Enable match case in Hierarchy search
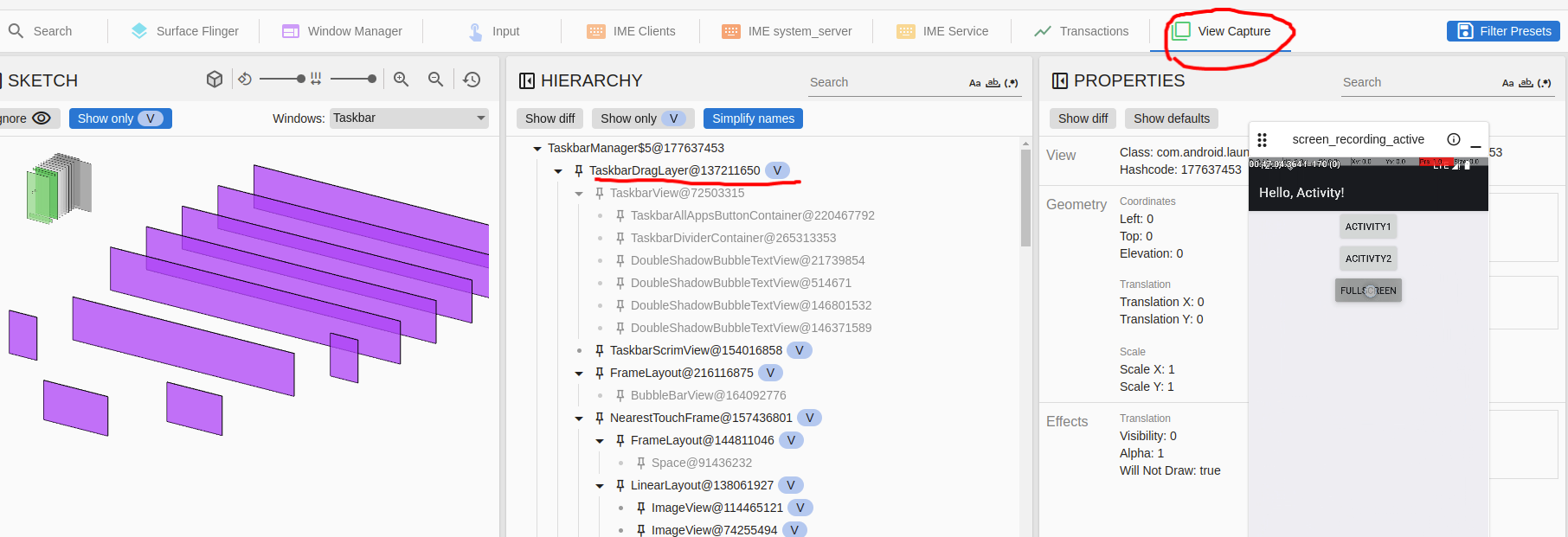Image resolution: width=1568 pixels, height=537 pixels. [974, 83]
